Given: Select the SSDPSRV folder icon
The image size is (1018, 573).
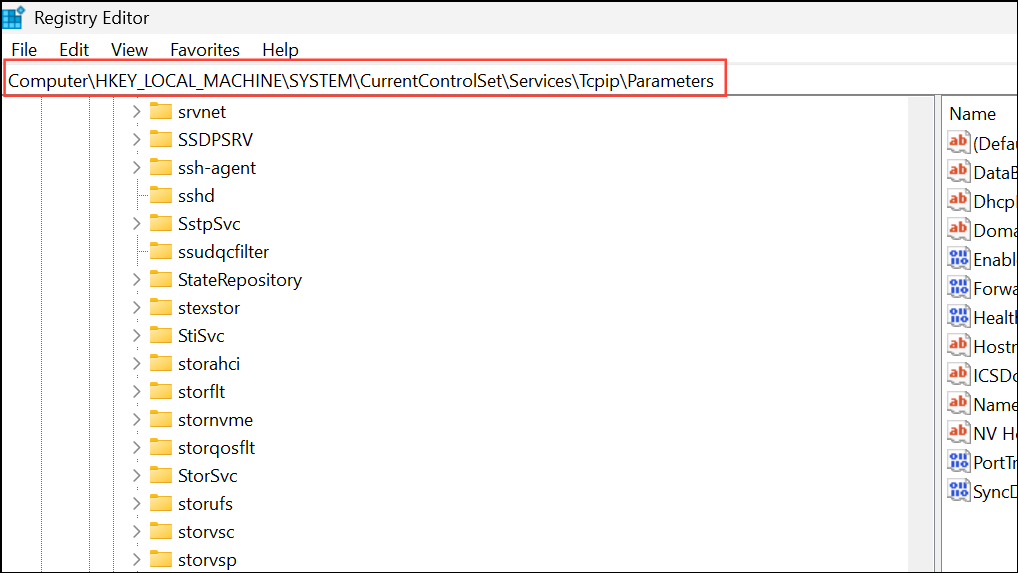Looking at the screenshot, I should click(160, 139).
